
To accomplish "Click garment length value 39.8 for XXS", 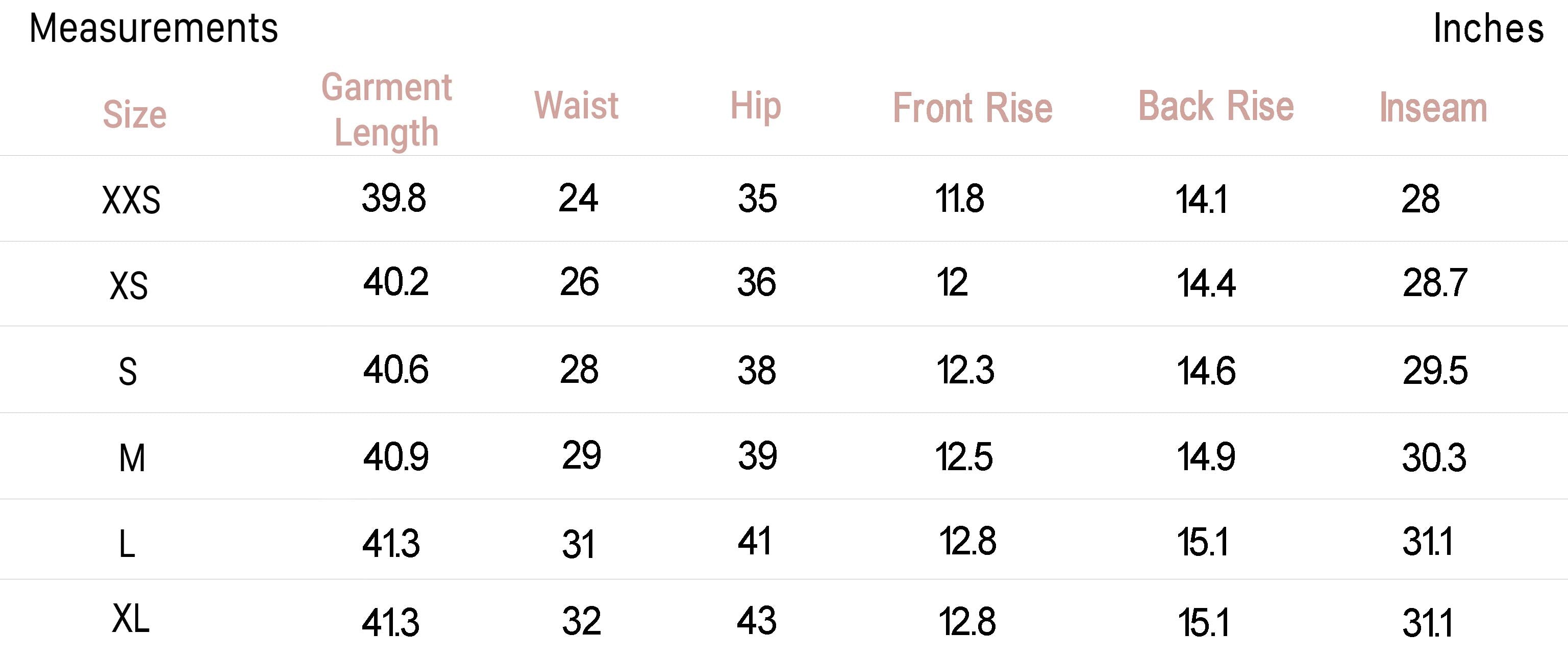I will (394, 199).
